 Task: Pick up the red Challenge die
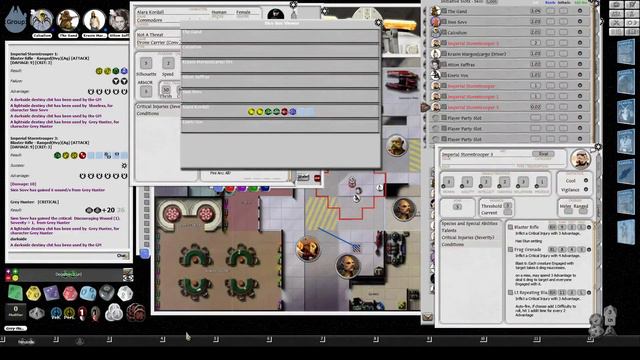[x=70, y=293]
